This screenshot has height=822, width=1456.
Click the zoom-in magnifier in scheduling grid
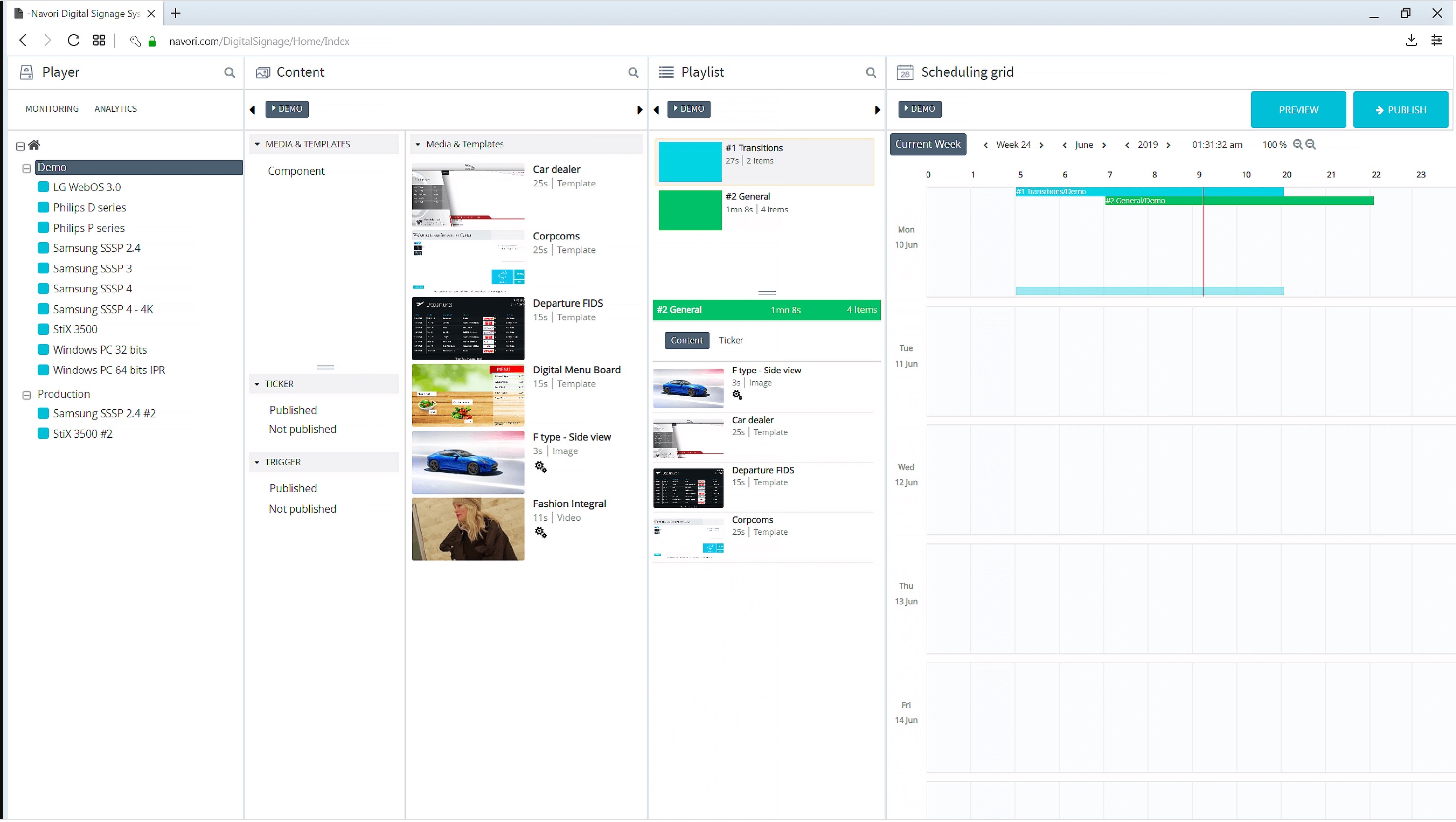click(1297, 145)
